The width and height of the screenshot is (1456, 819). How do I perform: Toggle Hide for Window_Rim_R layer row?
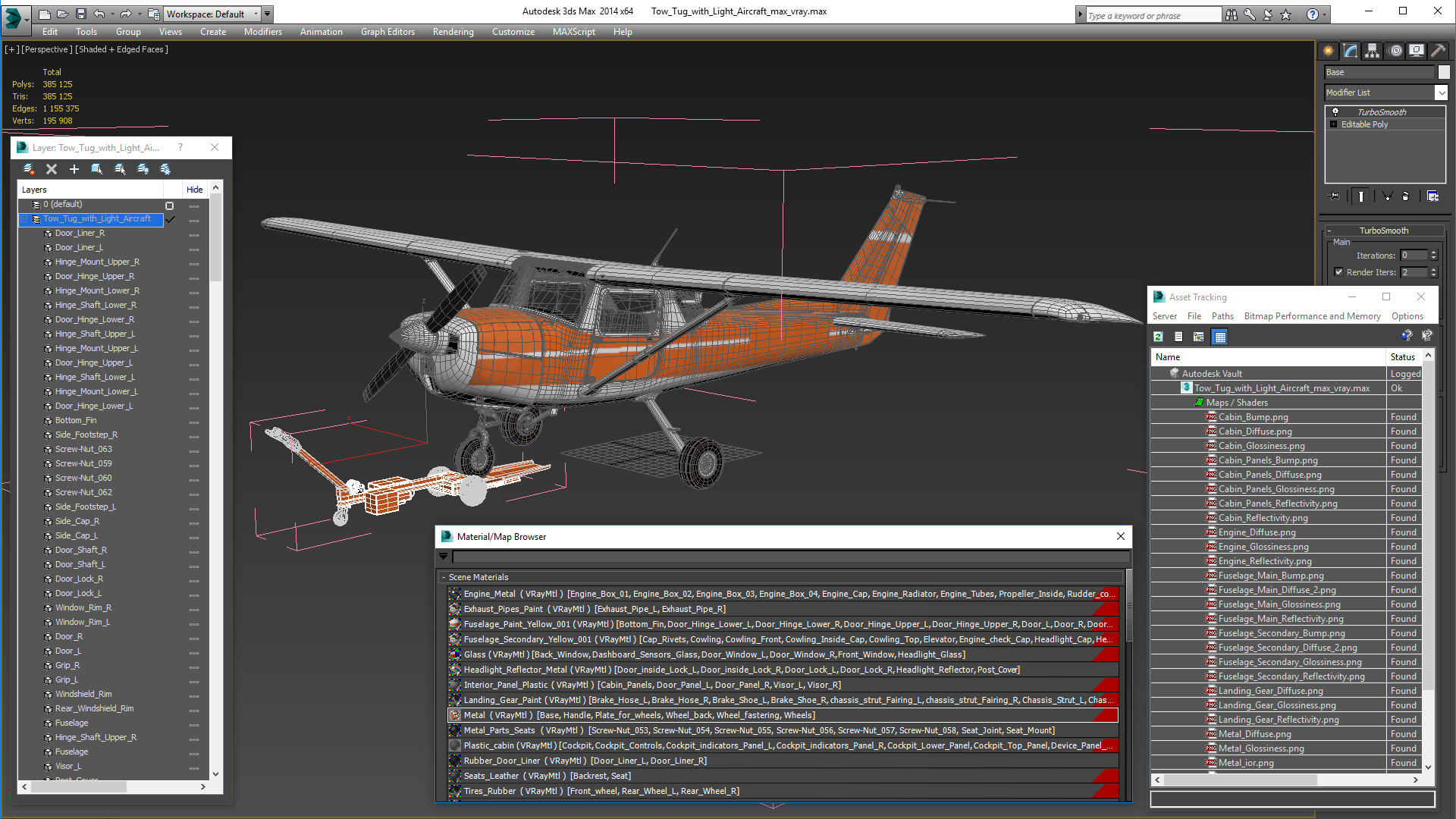coord(194,609)
